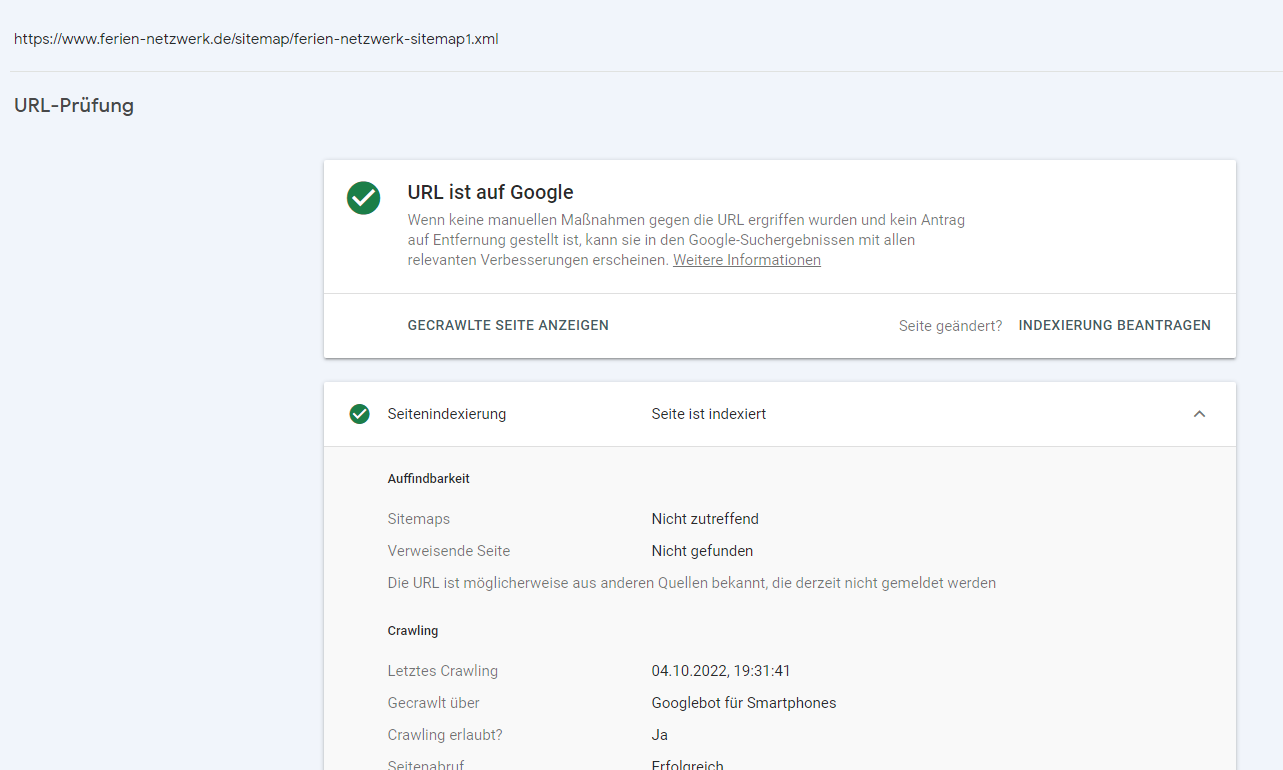The image size is (1283, 770).
Task: Click the Seite geändert? text
Action: pos(951,326)
